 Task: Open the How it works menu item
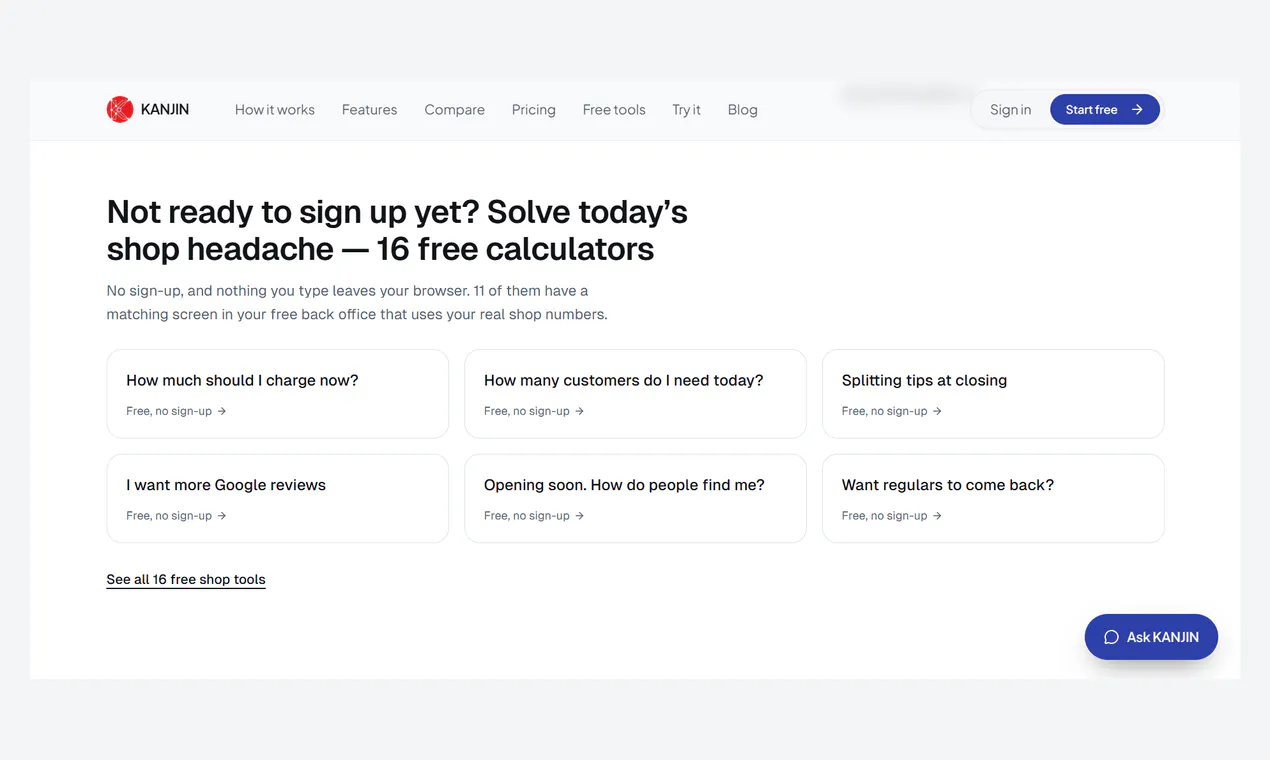coord(275,110)
